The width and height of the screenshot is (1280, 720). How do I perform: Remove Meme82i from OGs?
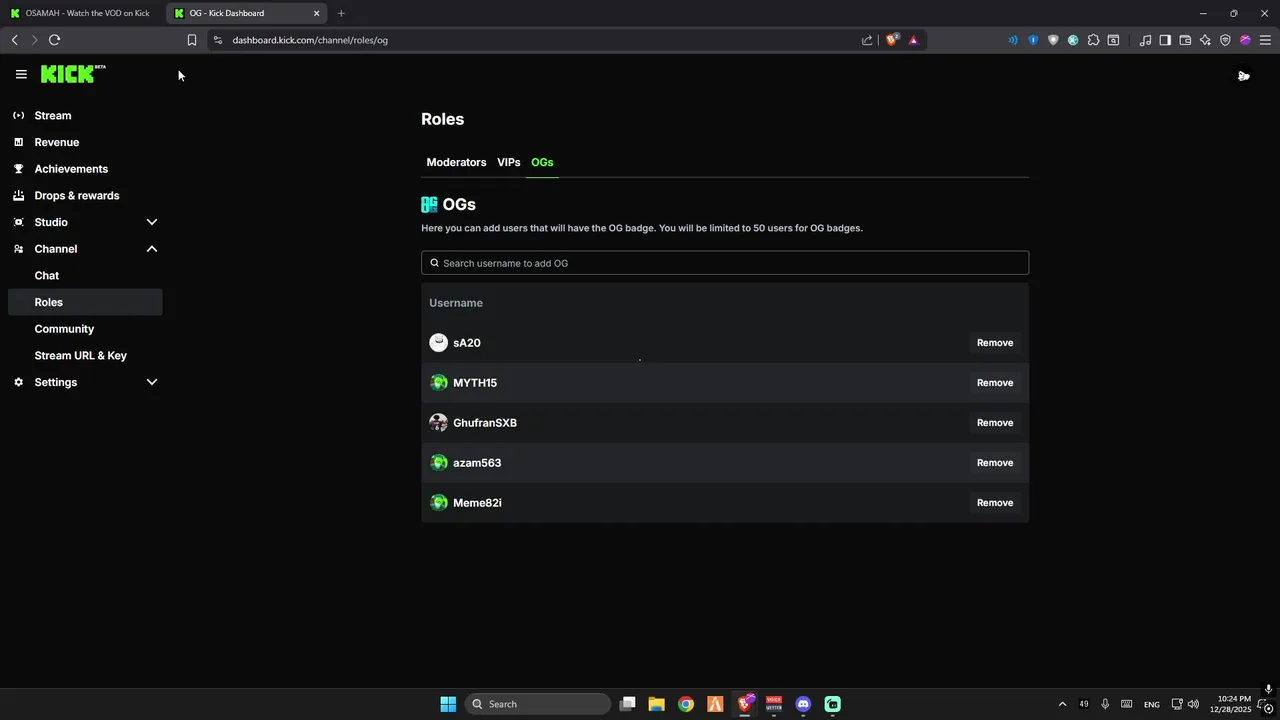pos(995,503)
